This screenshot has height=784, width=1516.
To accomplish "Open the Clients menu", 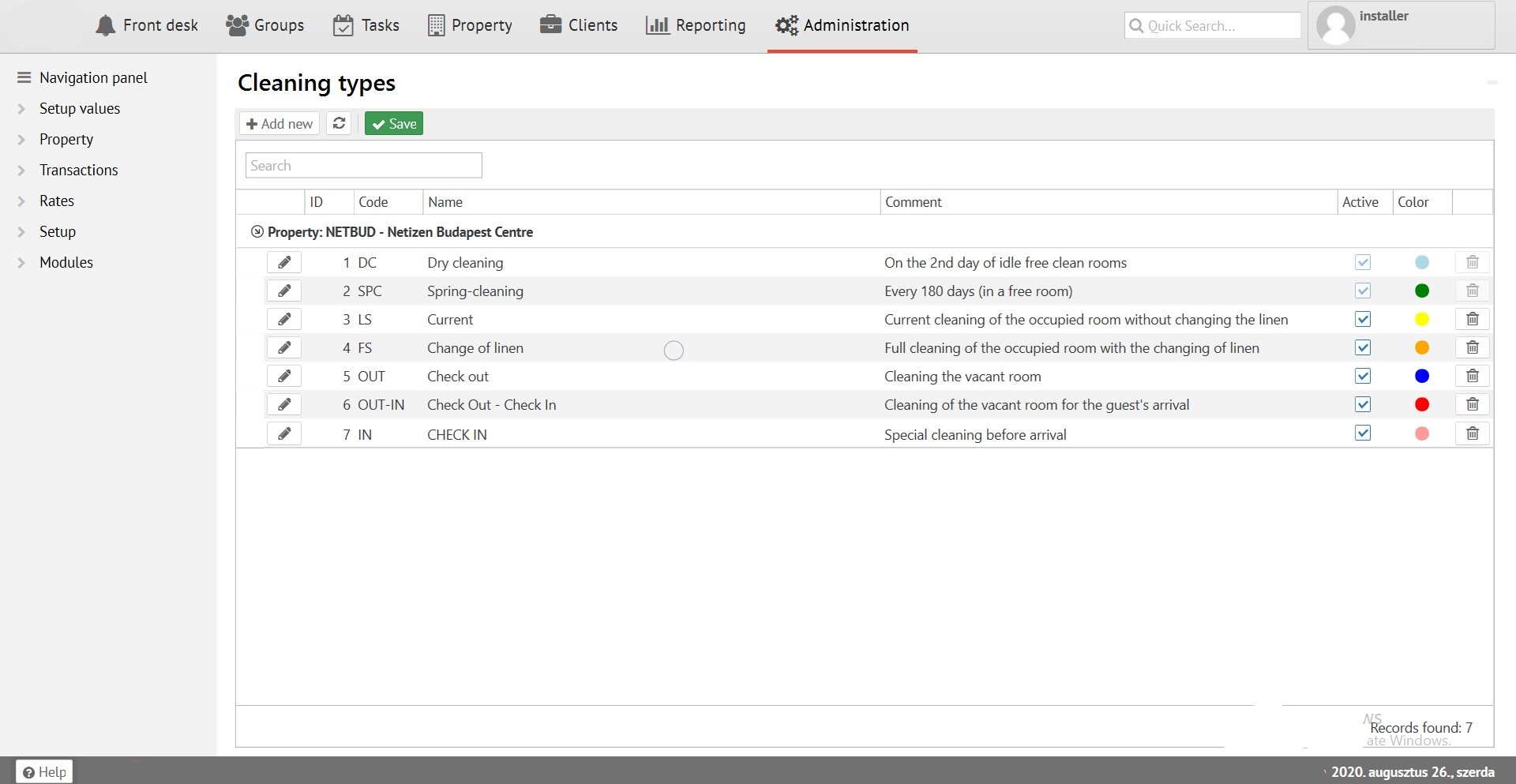I will [x=579, y=25].
